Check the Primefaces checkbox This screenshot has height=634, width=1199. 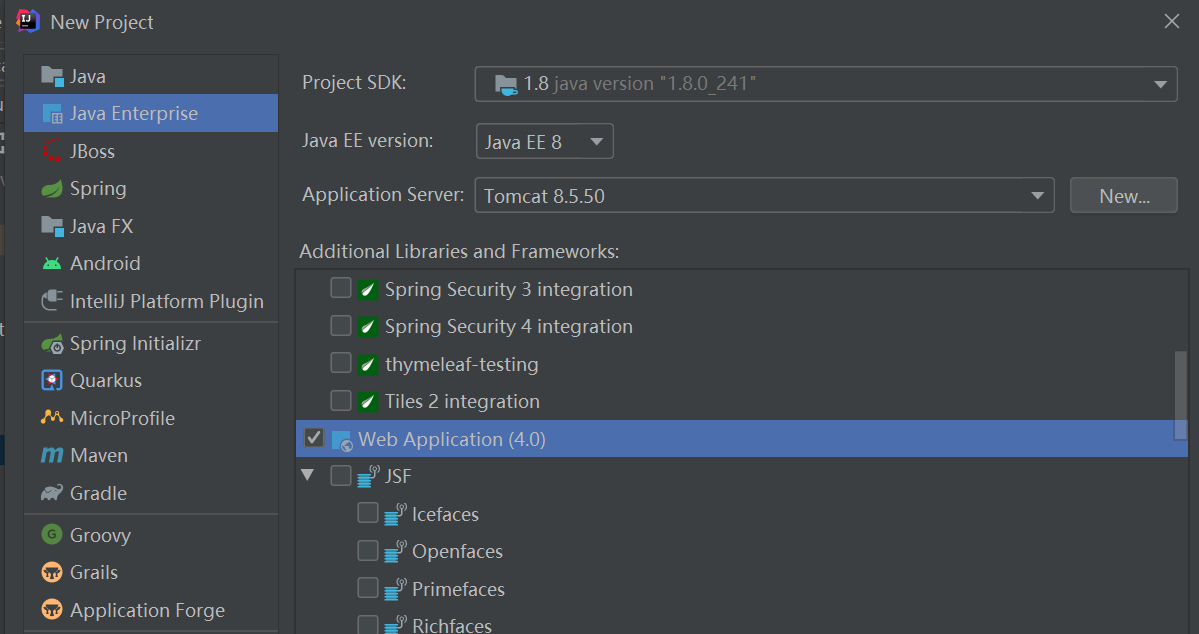pos(368,587)
